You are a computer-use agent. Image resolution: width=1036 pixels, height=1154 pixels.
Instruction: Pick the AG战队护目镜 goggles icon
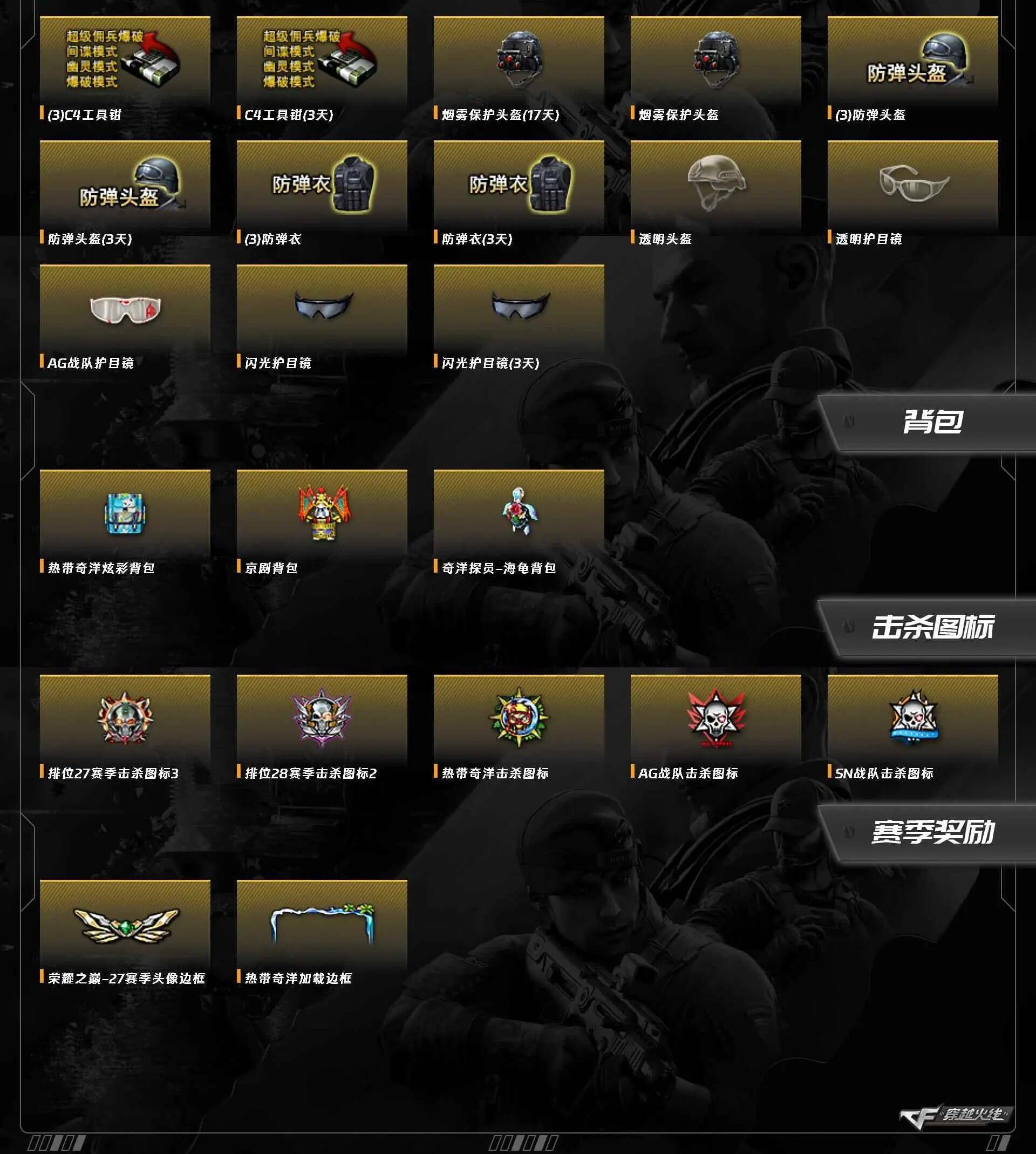click(x=125, y=308)
